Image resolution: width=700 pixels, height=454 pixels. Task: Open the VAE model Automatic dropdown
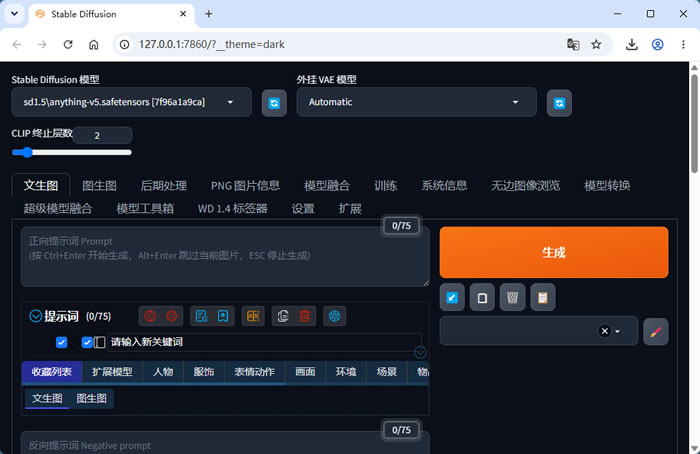click(416, 102)
